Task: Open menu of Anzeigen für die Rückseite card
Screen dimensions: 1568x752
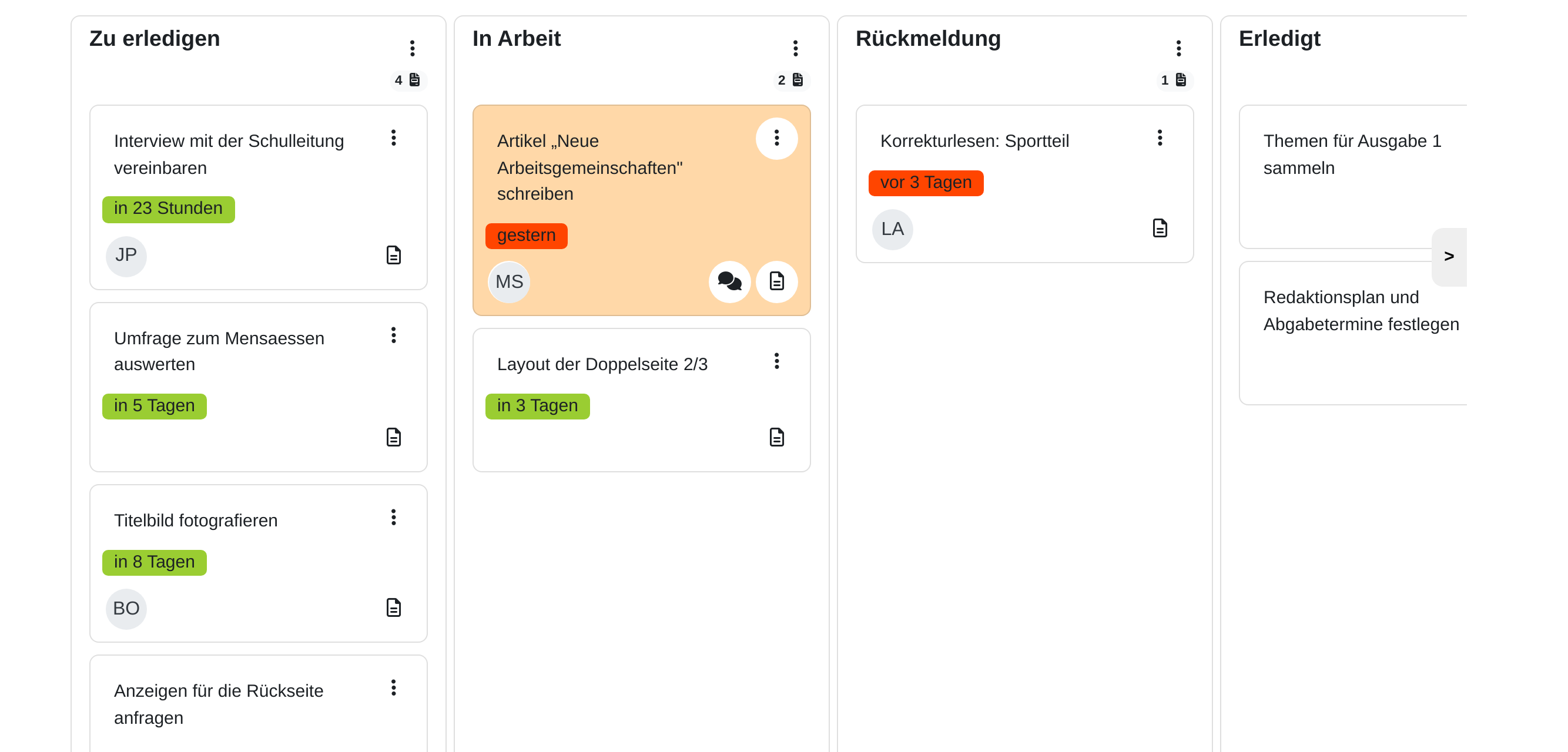Action: tap(393, 687)
